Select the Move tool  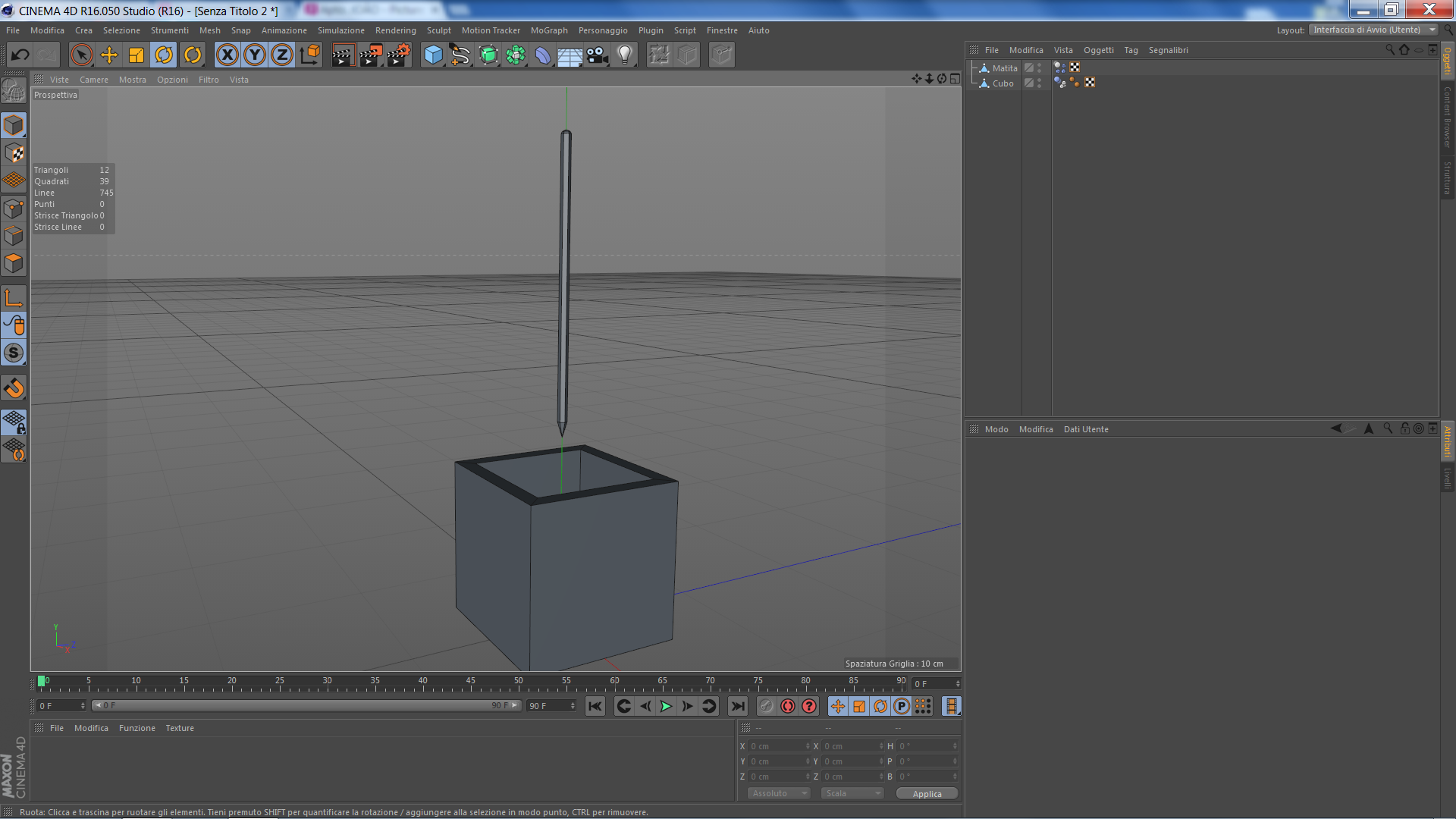(x=109, y=55)
